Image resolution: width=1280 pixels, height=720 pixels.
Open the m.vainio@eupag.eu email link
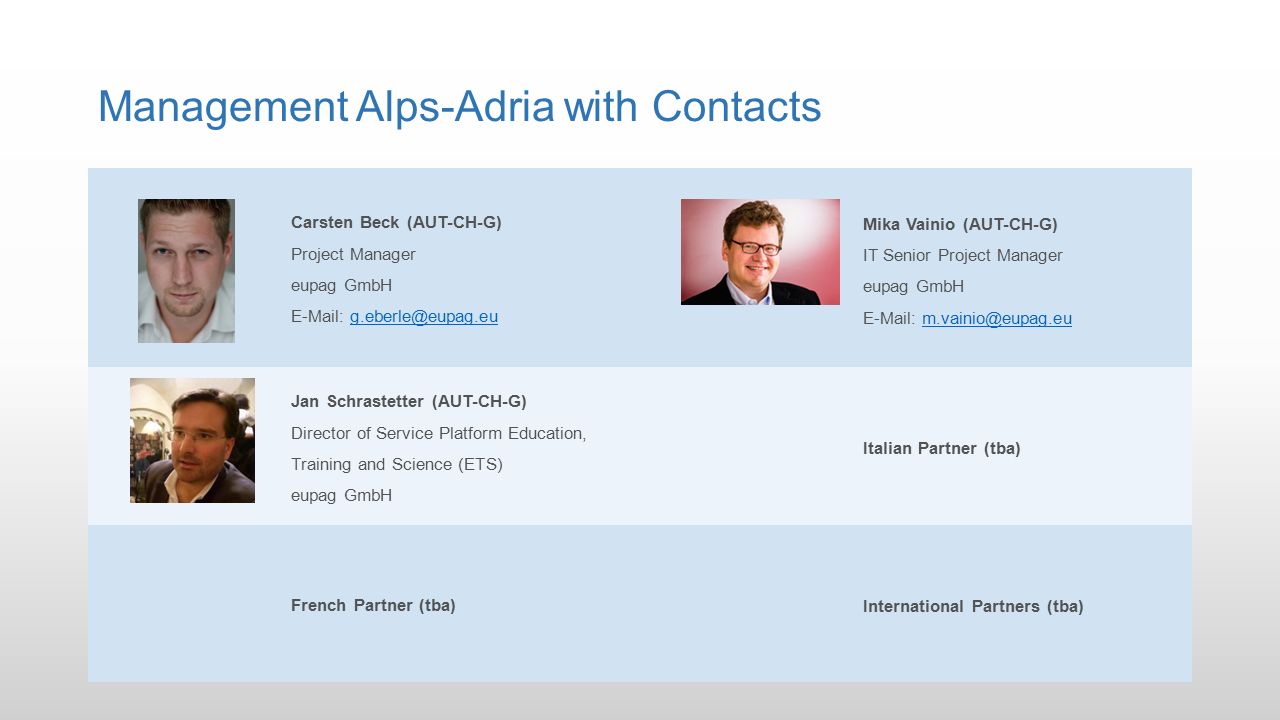click(997, 319)
